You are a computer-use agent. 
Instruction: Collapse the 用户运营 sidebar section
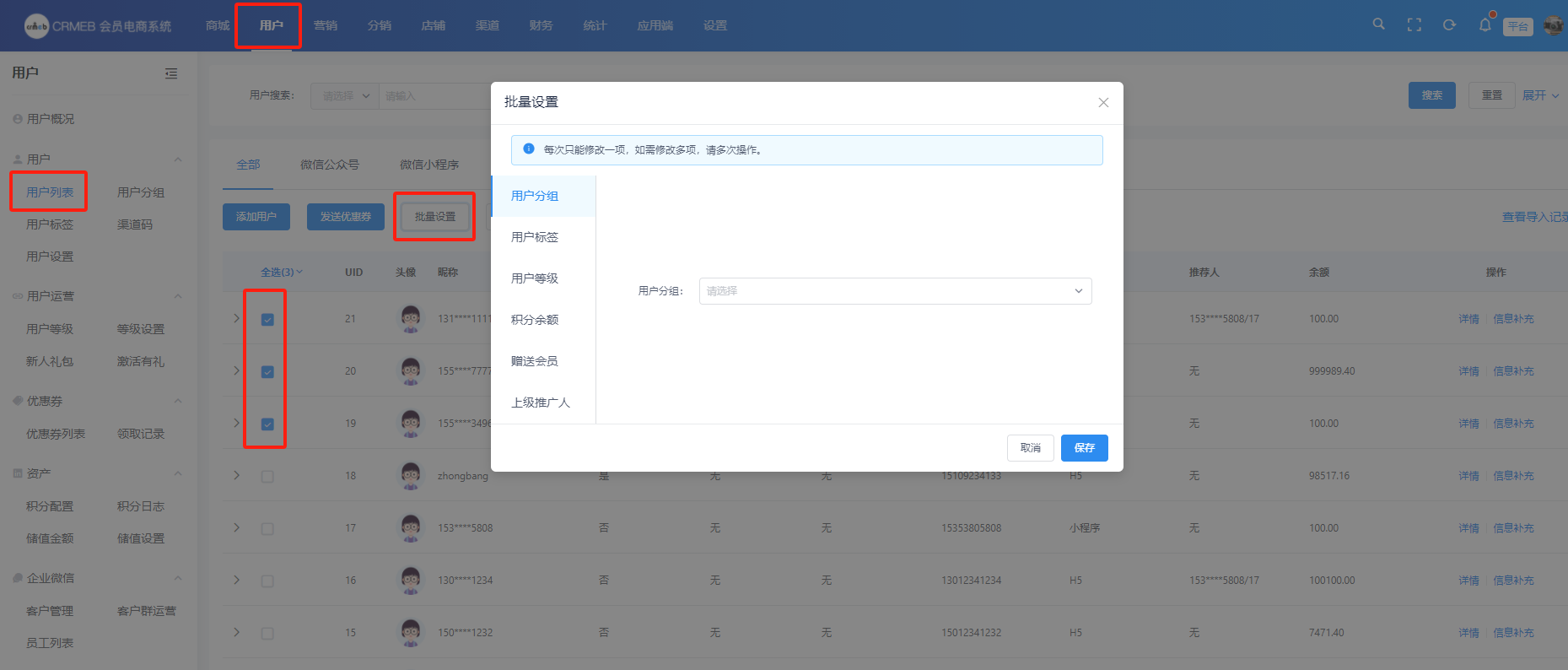(x=178, y=296)
